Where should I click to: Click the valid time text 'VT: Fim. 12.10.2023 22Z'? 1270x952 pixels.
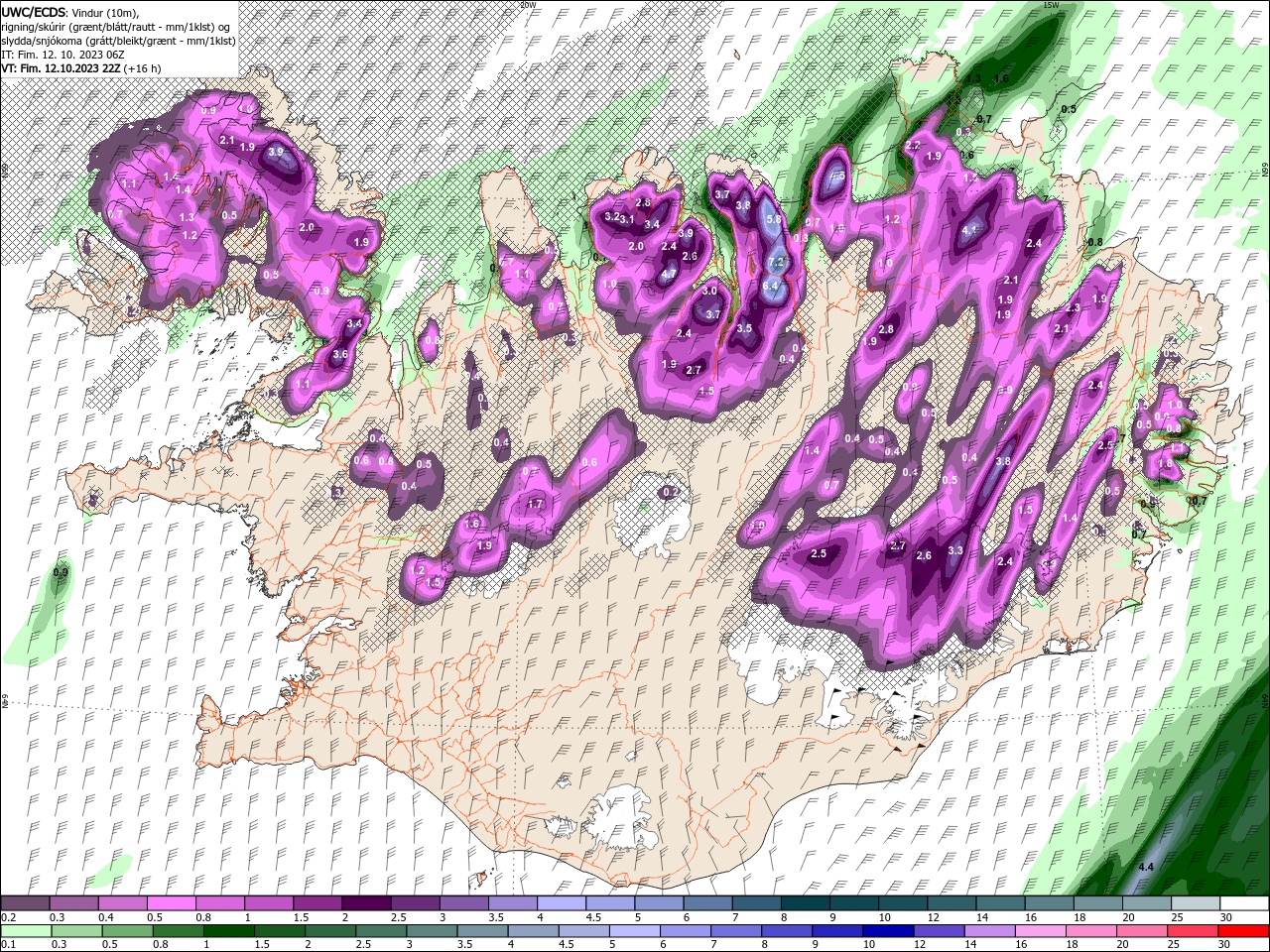click(62, 67)
